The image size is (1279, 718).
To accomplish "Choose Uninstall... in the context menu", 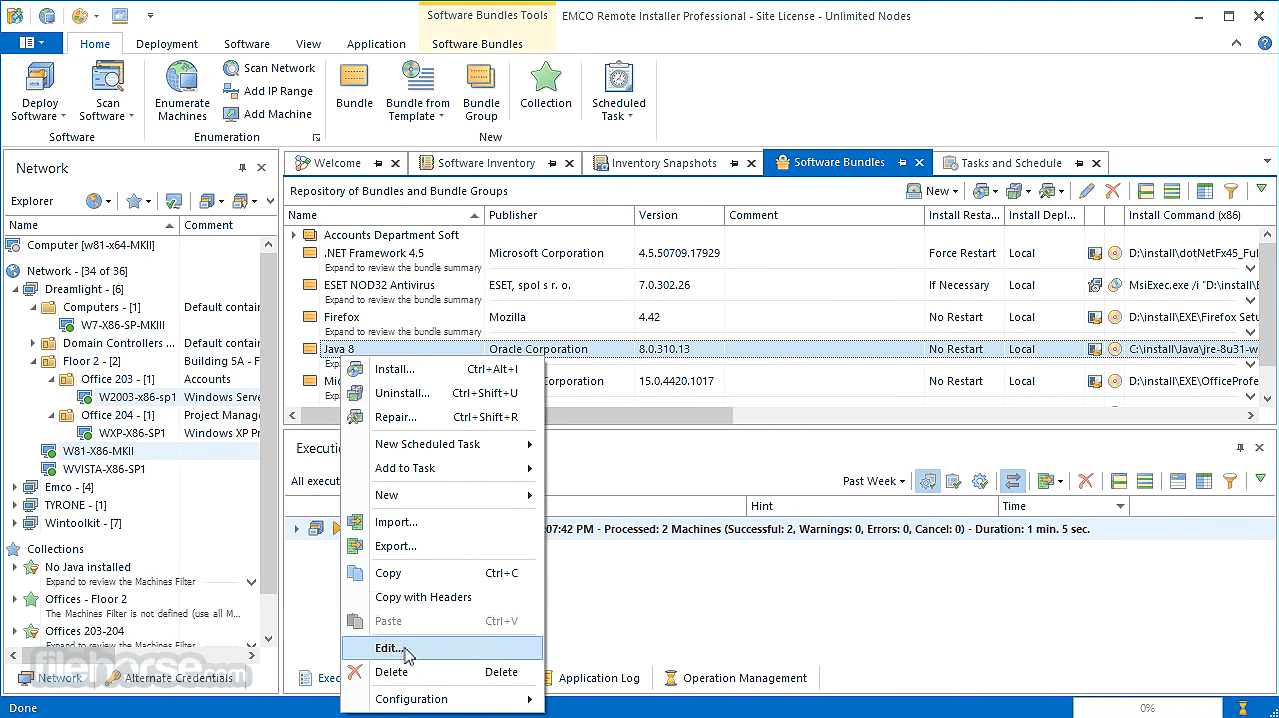I will pos(442,393).
